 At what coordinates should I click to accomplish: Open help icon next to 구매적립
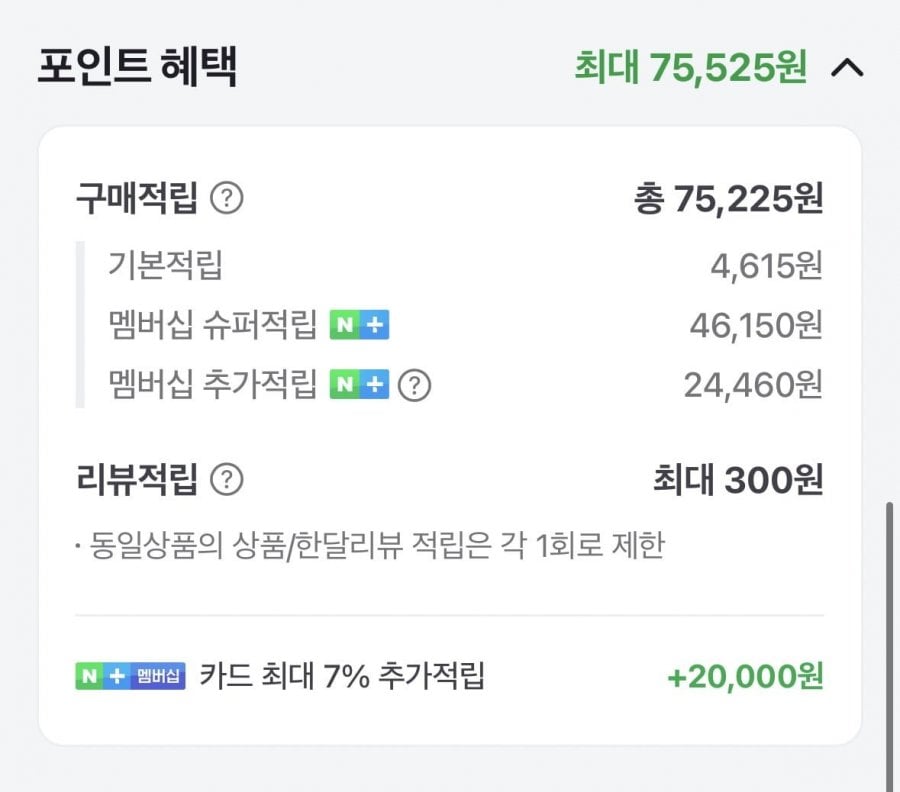pos(227,199)
